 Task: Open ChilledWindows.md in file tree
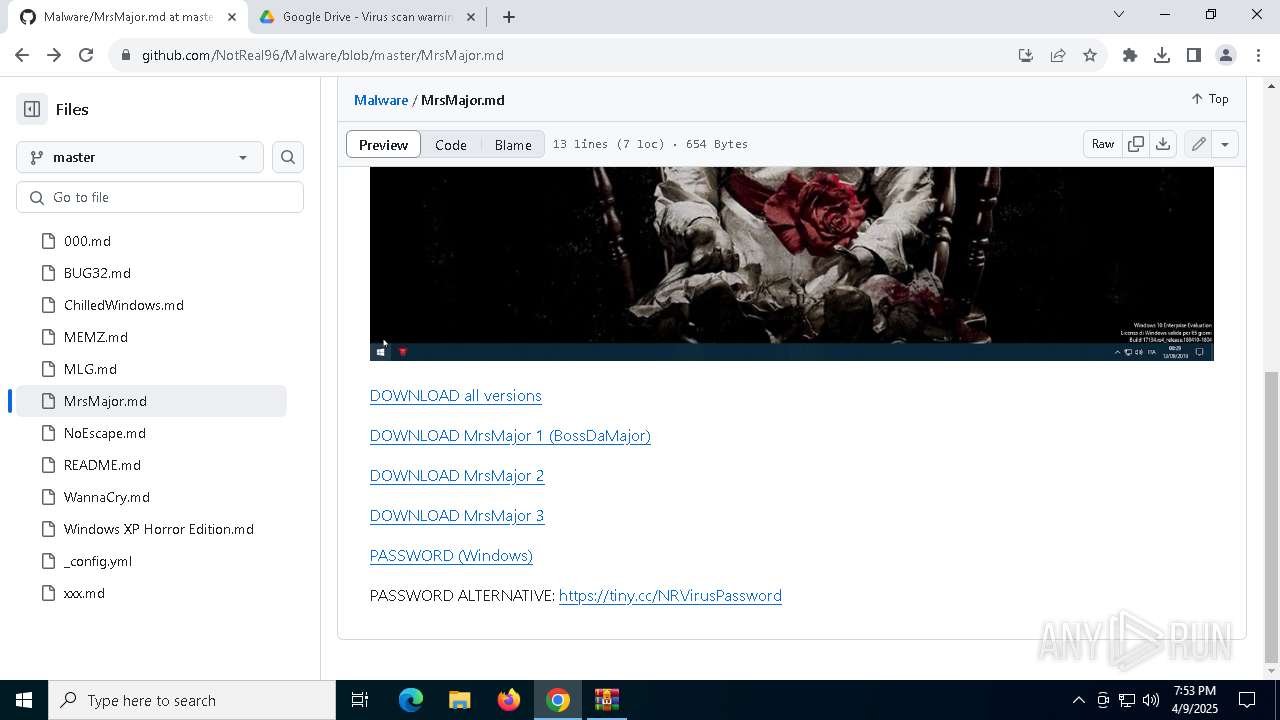point(123,305)
